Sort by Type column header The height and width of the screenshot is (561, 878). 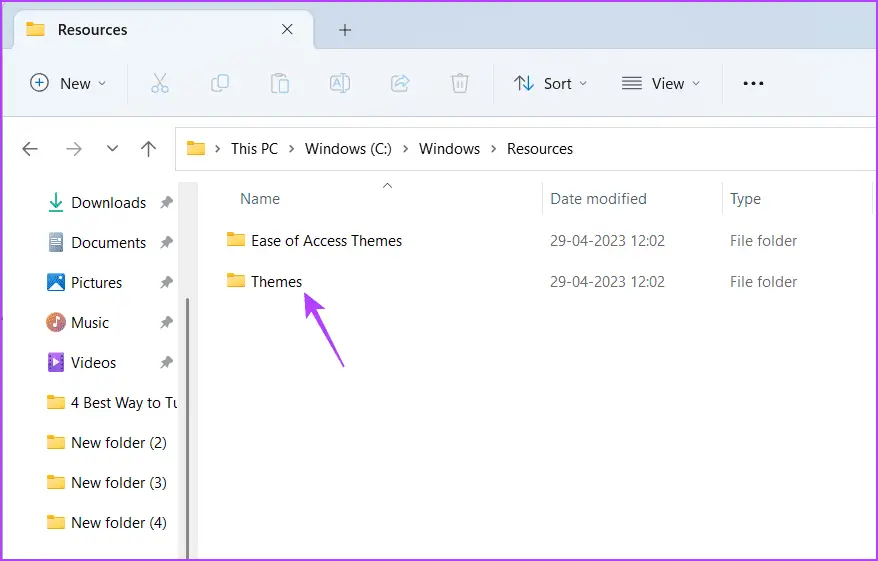click(x=745, y=199)
